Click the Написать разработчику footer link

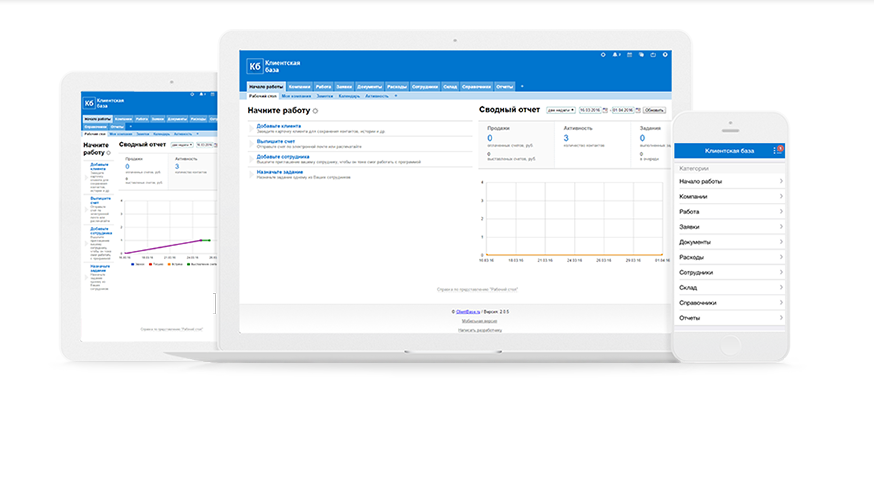(x=480, y=330)
